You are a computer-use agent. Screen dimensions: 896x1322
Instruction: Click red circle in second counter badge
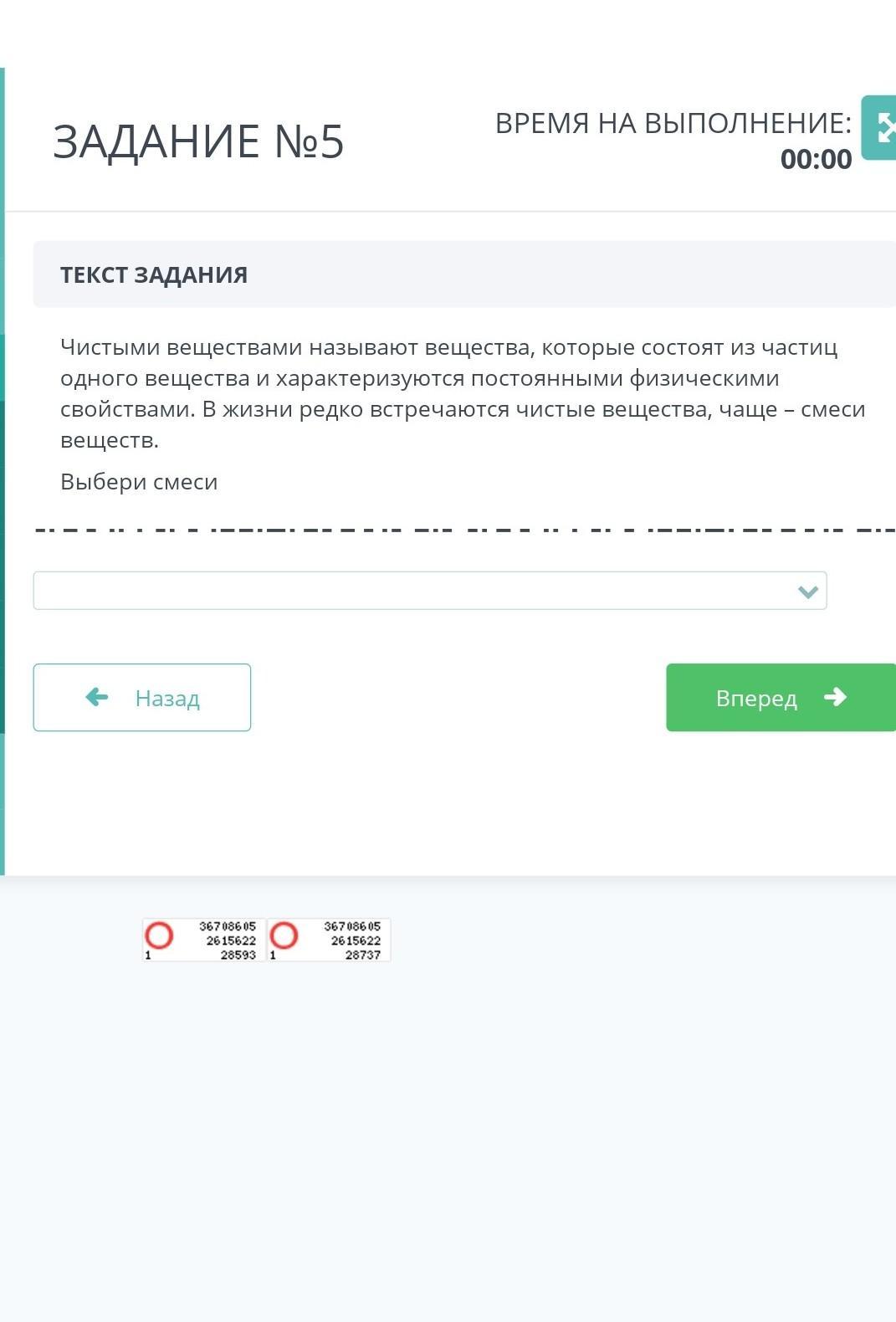pyautogui.click(x=284, y=935)
